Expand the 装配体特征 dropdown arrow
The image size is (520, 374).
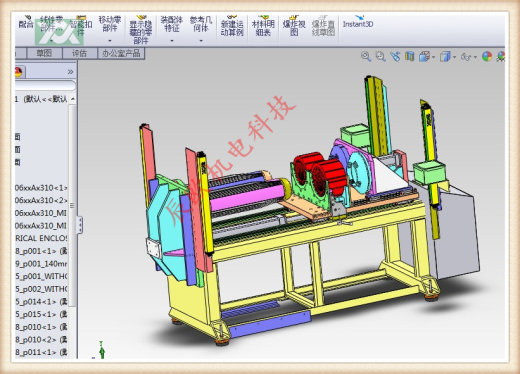coord(172,41)
